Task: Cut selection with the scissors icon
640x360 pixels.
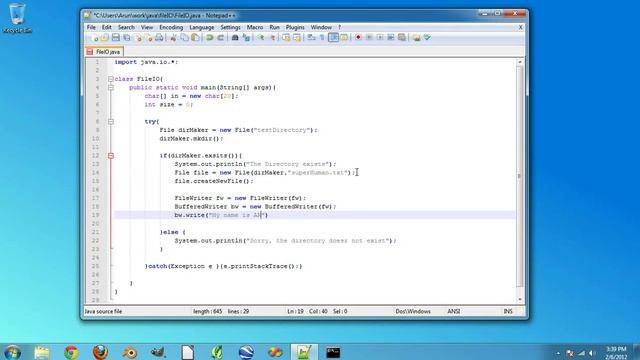Action: click(x=173, y=38)
